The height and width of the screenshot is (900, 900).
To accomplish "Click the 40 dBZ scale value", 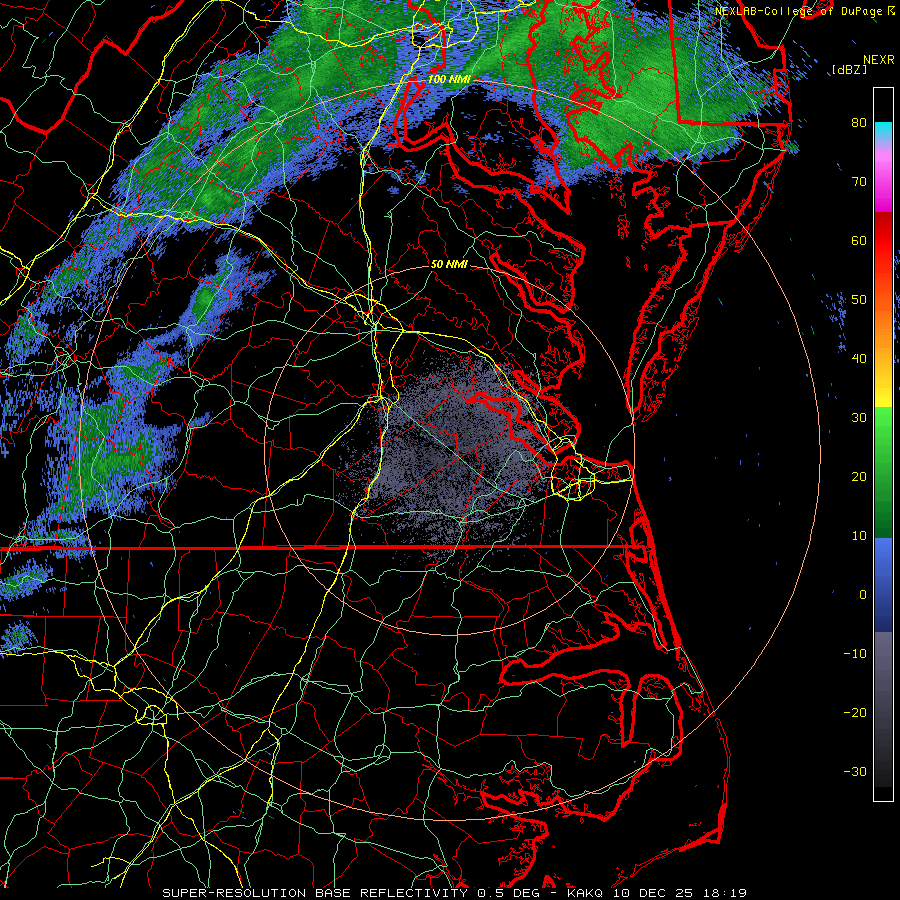I will [859, 359].
